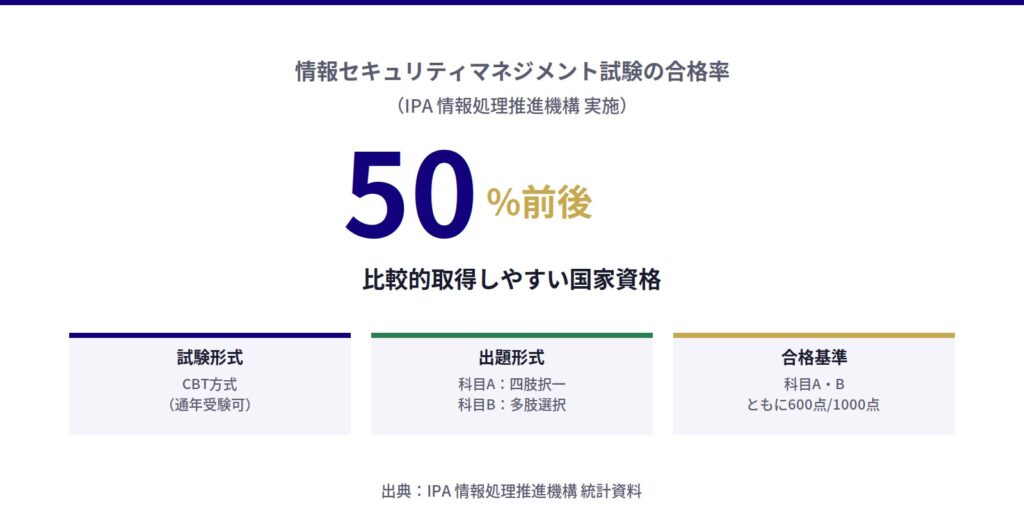Image resolution: width=1024 pixels, height=512 pixels.
Task: Click the CBT方式 text
Action: [x=210, y=384]
